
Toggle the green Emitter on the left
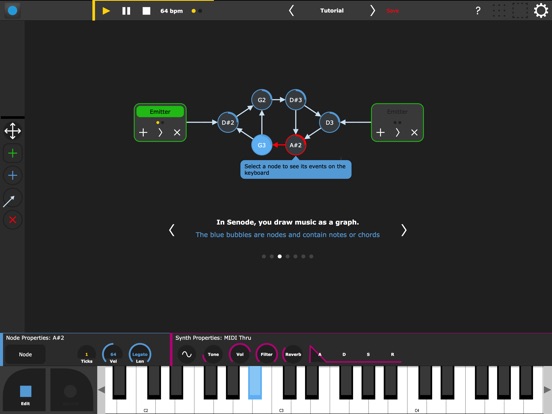coord(160,112)
